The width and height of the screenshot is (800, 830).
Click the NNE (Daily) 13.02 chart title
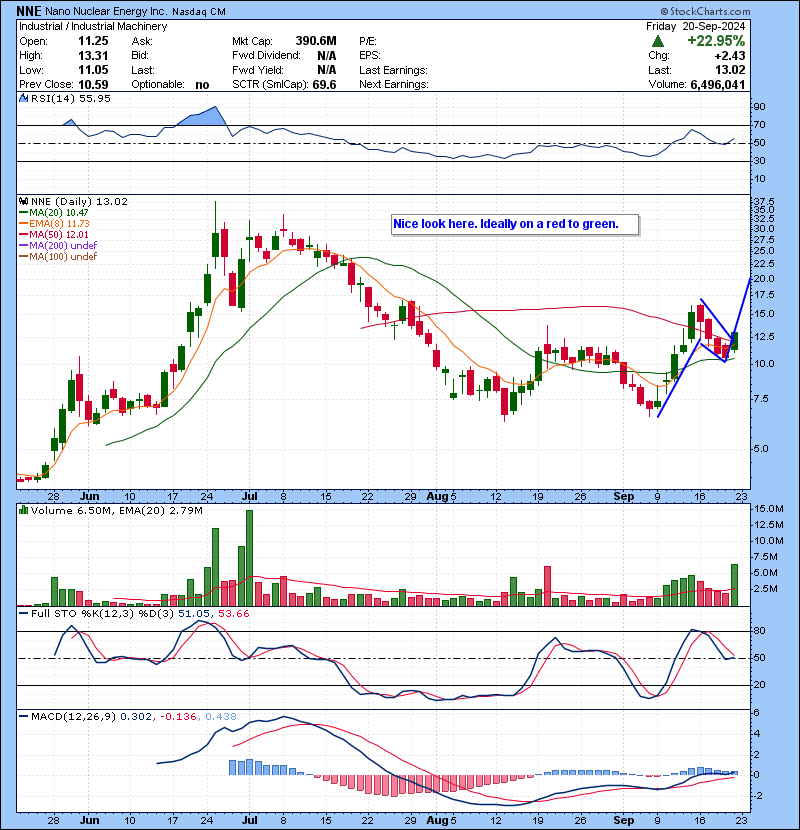[x=79, y=202]
